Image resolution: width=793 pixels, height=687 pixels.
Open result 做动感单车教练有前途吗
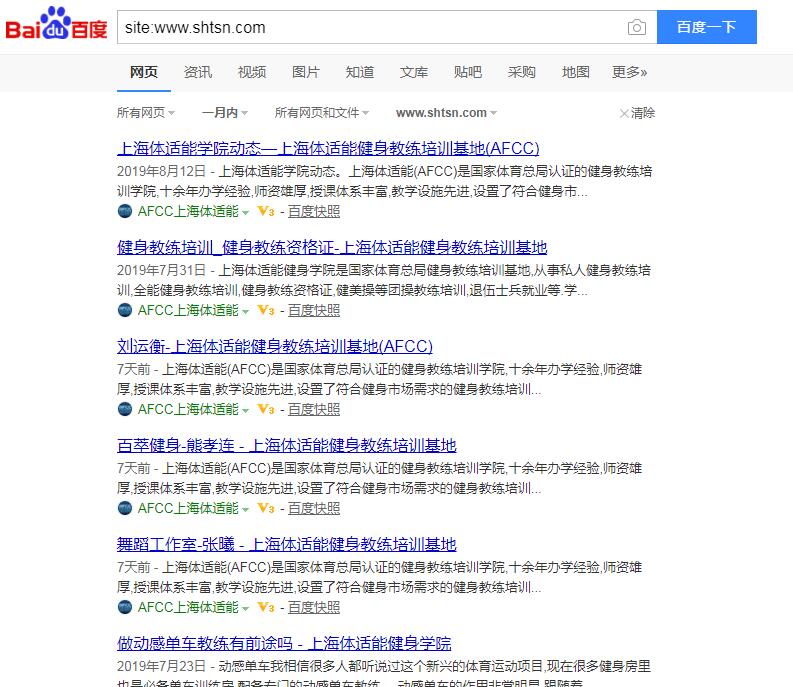(284, 643)
